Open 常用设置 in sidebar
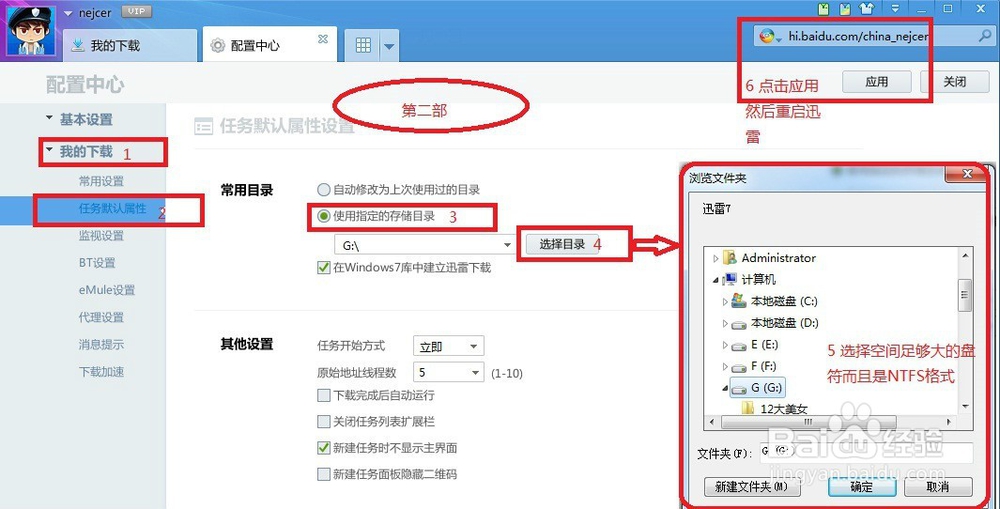This screenshot has width=1000, height=509. pos(101,181)
